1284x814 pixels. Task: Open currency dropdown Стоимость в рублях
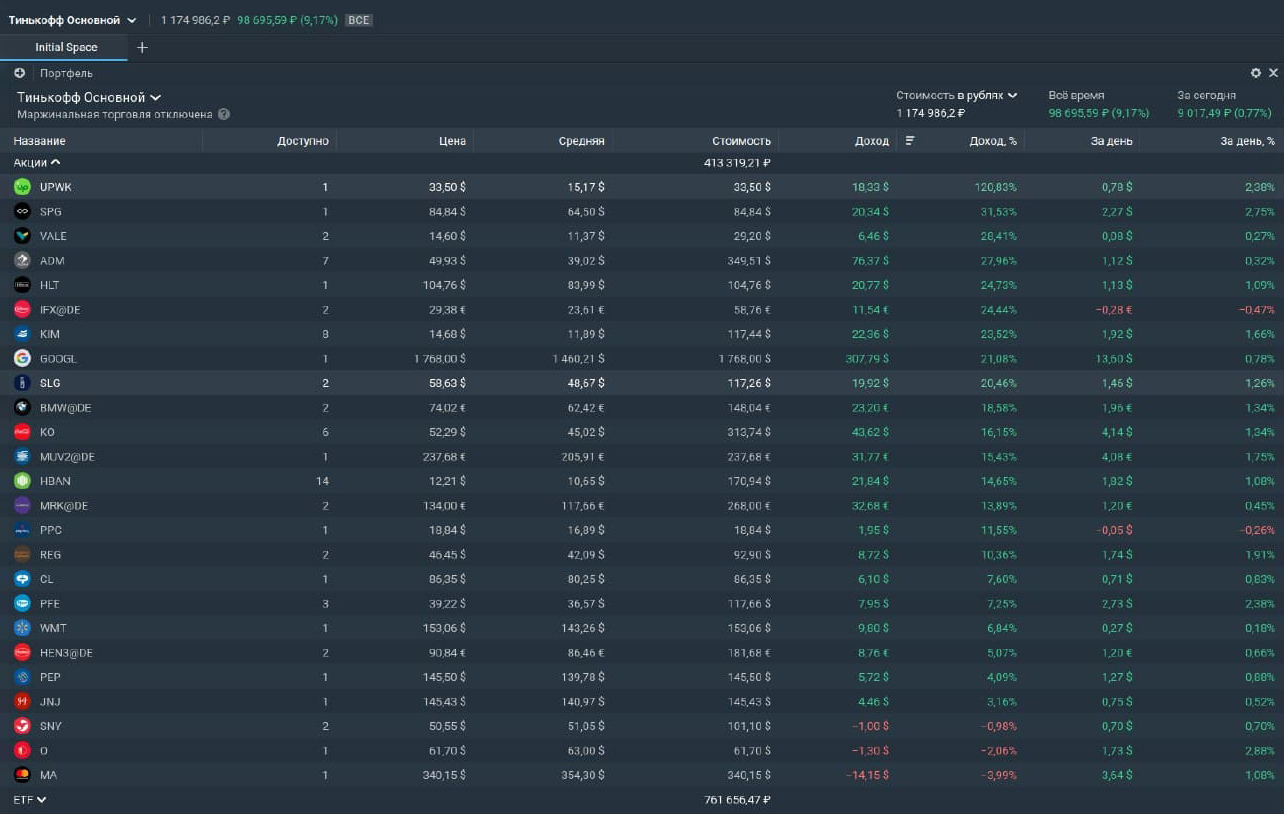click(957, 95)
